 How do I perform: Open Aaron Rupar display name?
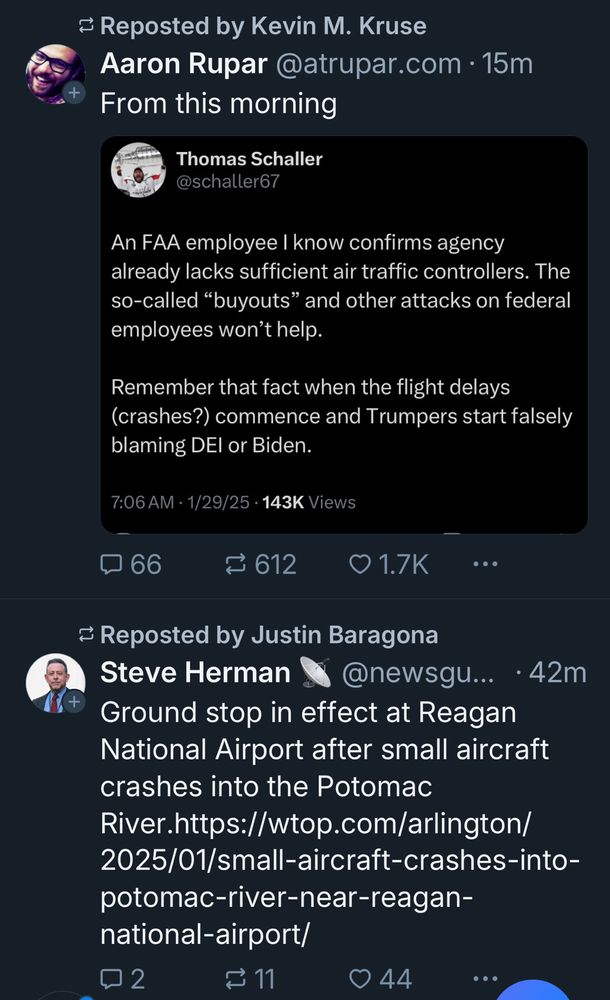(183, 65)
